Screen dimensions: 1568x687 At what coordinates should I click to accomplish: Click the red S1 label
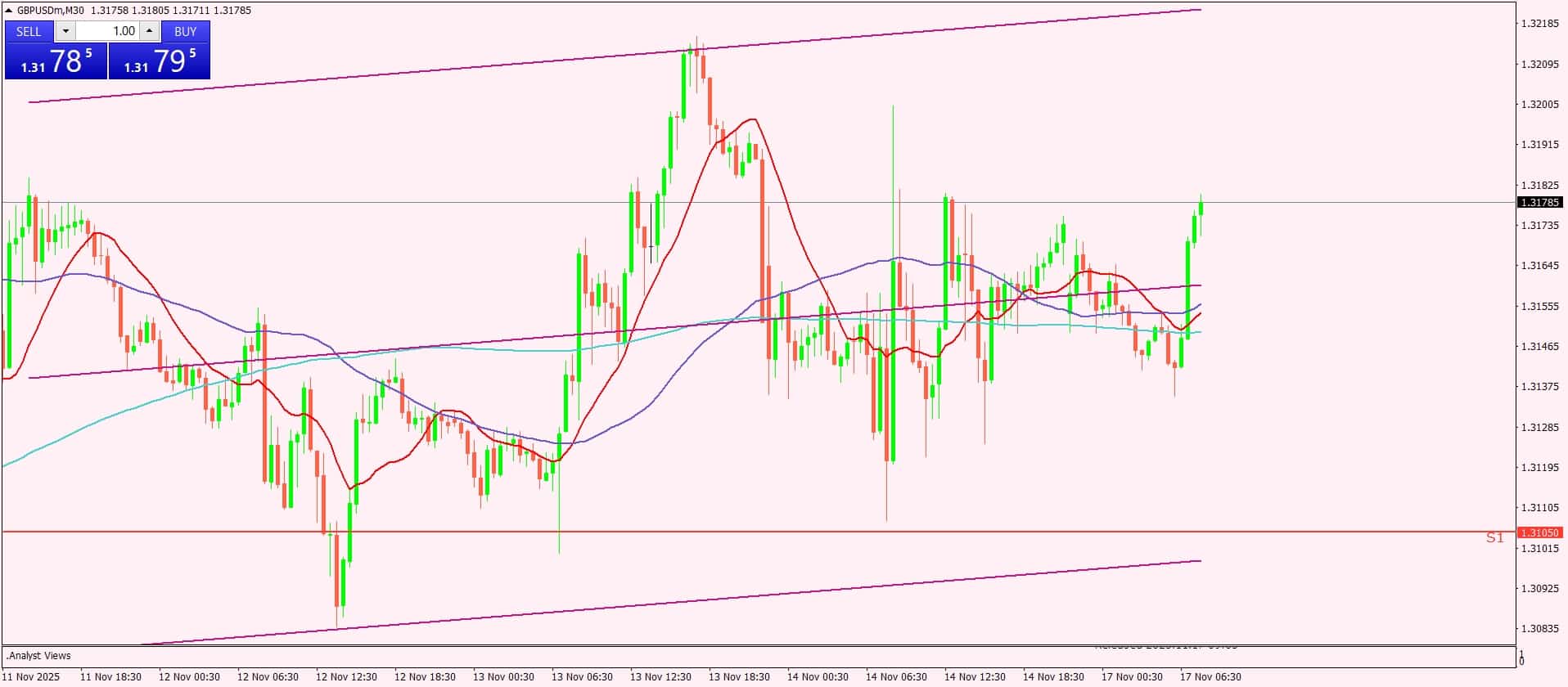[x=1495, y=537]
